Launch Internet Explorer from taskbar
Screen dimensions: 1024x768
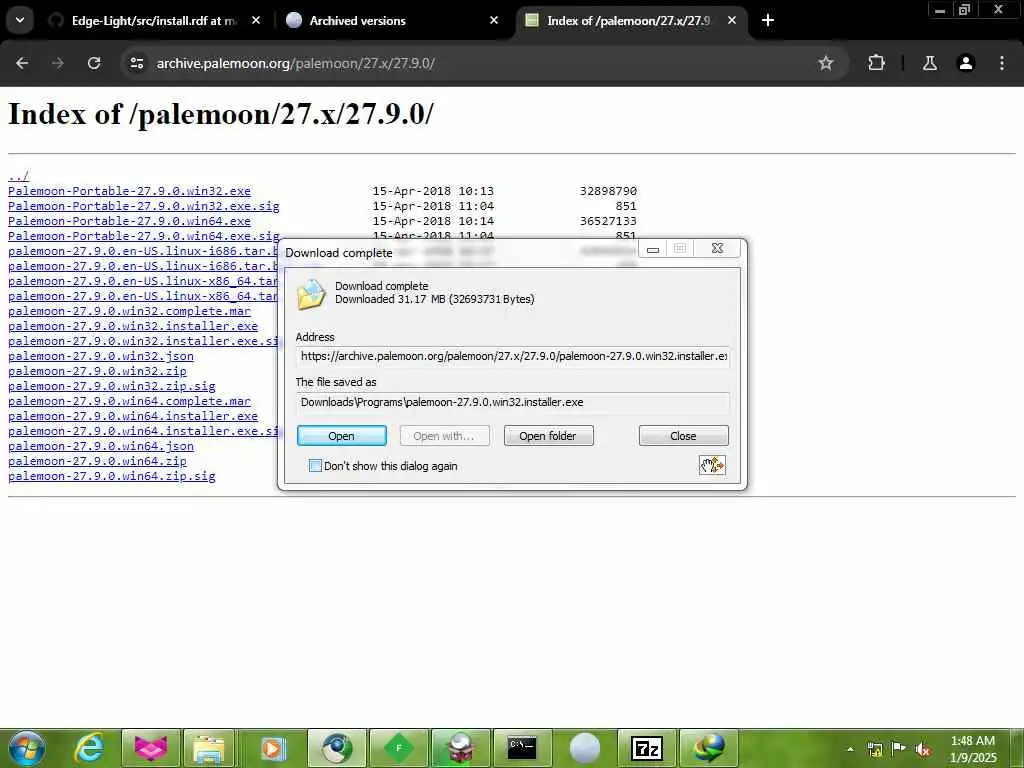click(x=89, y=748)
